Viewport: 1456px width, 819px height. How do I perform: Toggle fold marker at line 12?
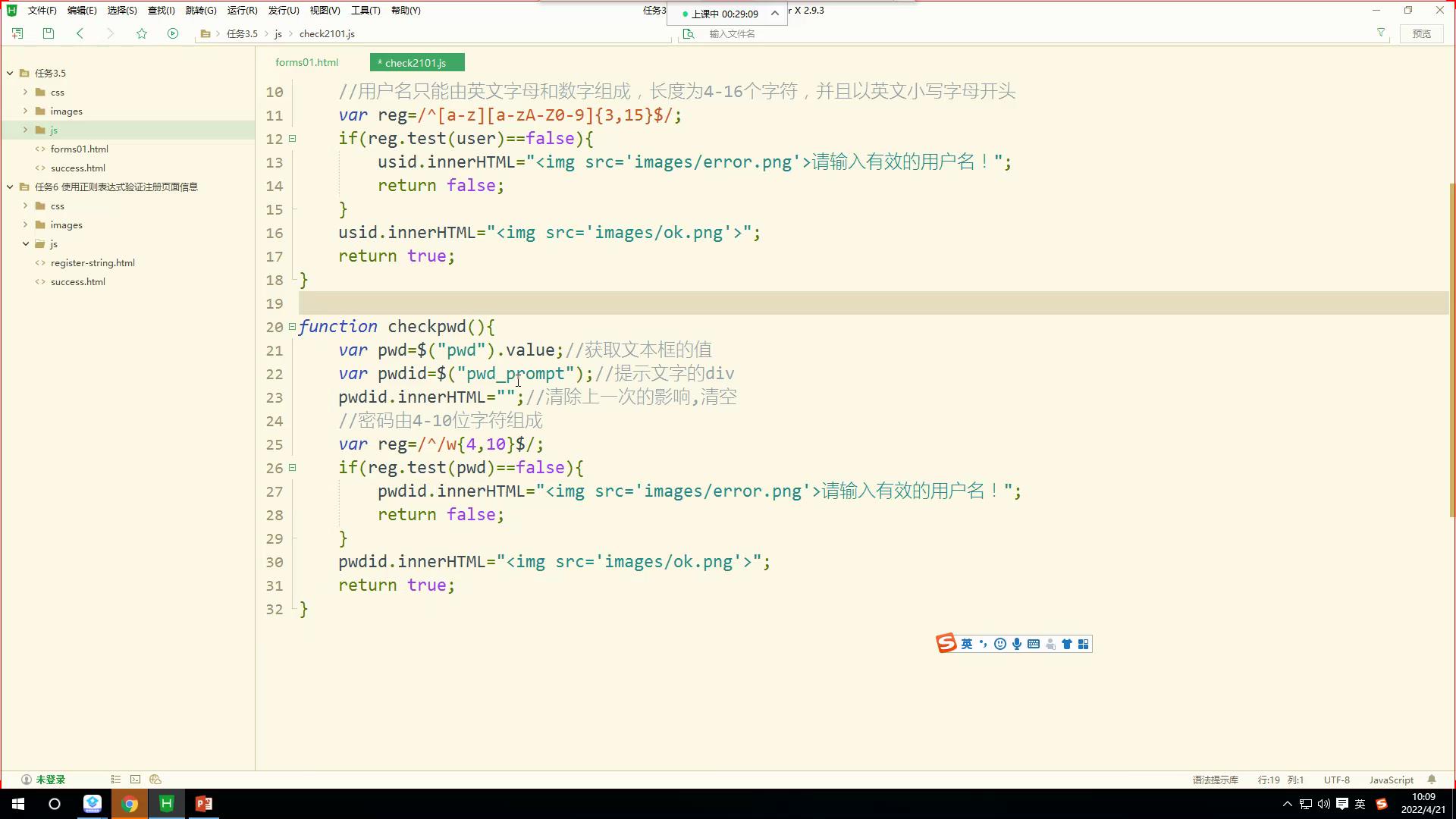pyautogui.click(x=293, y=139)
